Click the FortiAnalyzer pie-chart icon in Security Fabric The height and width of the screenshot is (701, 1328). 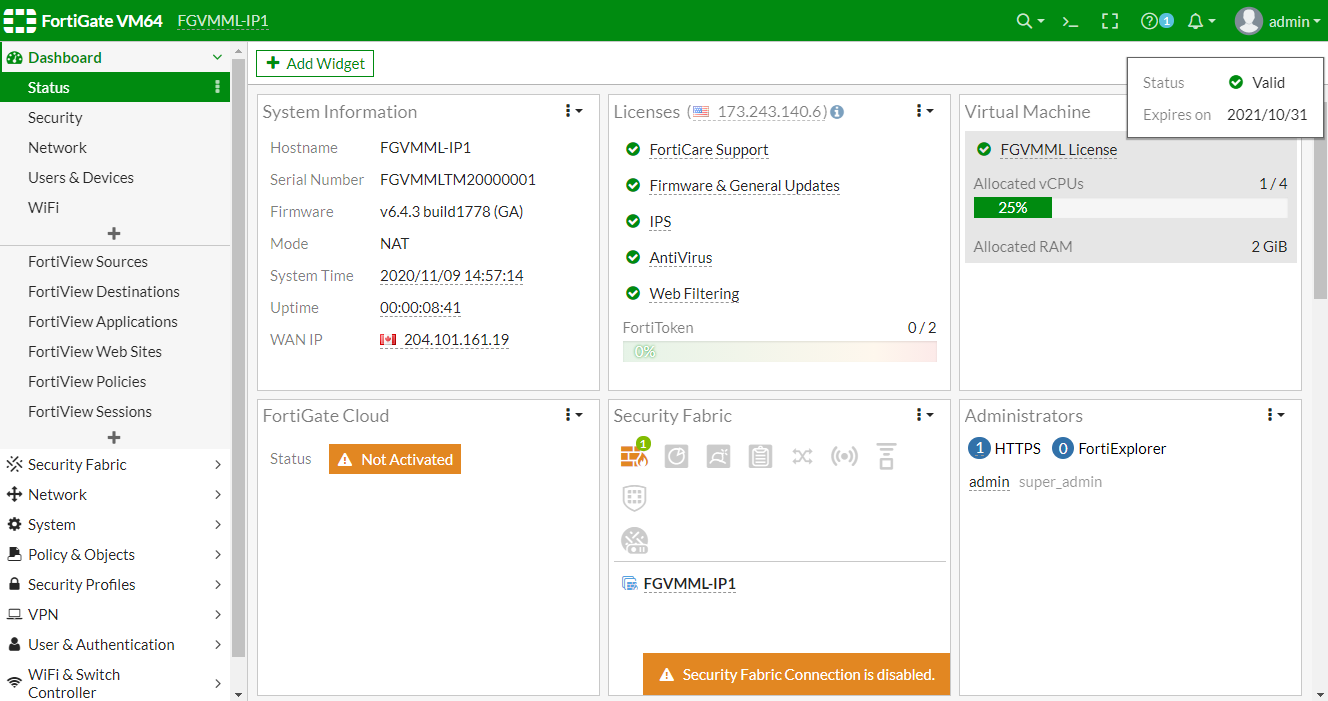pyautogui.click(x=677, y=456)
